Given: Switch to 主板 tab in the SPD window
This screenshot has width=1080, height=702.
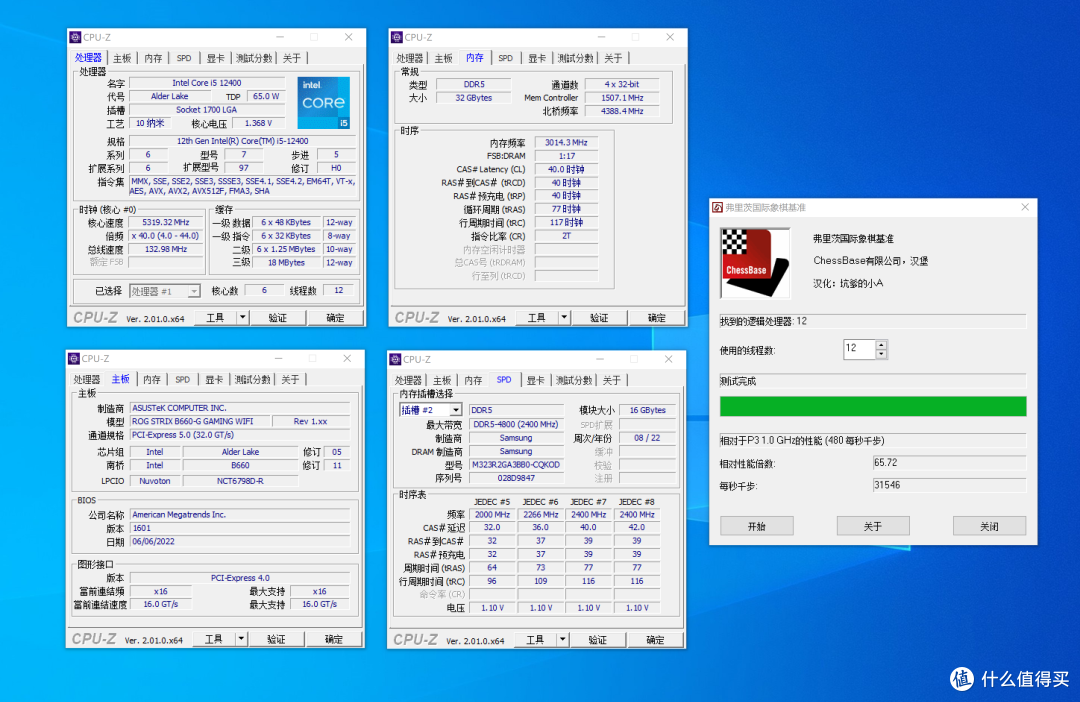Looking at the screenshot, I should click(442, 381).
